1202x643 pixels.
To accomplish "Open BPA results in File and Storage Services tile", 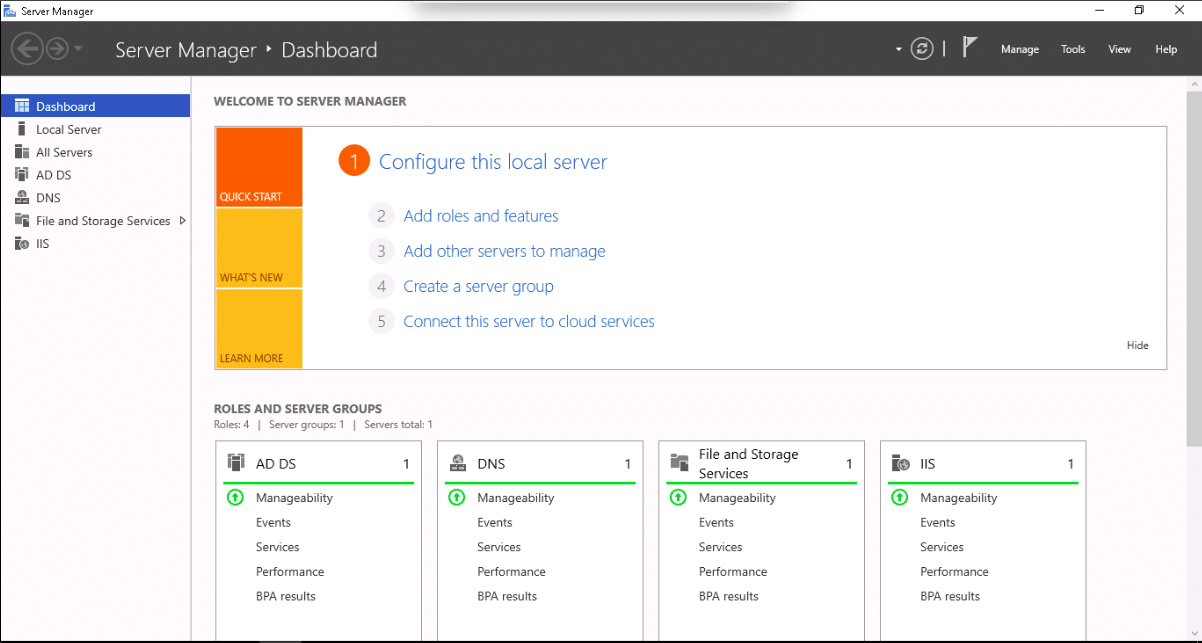I will (729, 596).
